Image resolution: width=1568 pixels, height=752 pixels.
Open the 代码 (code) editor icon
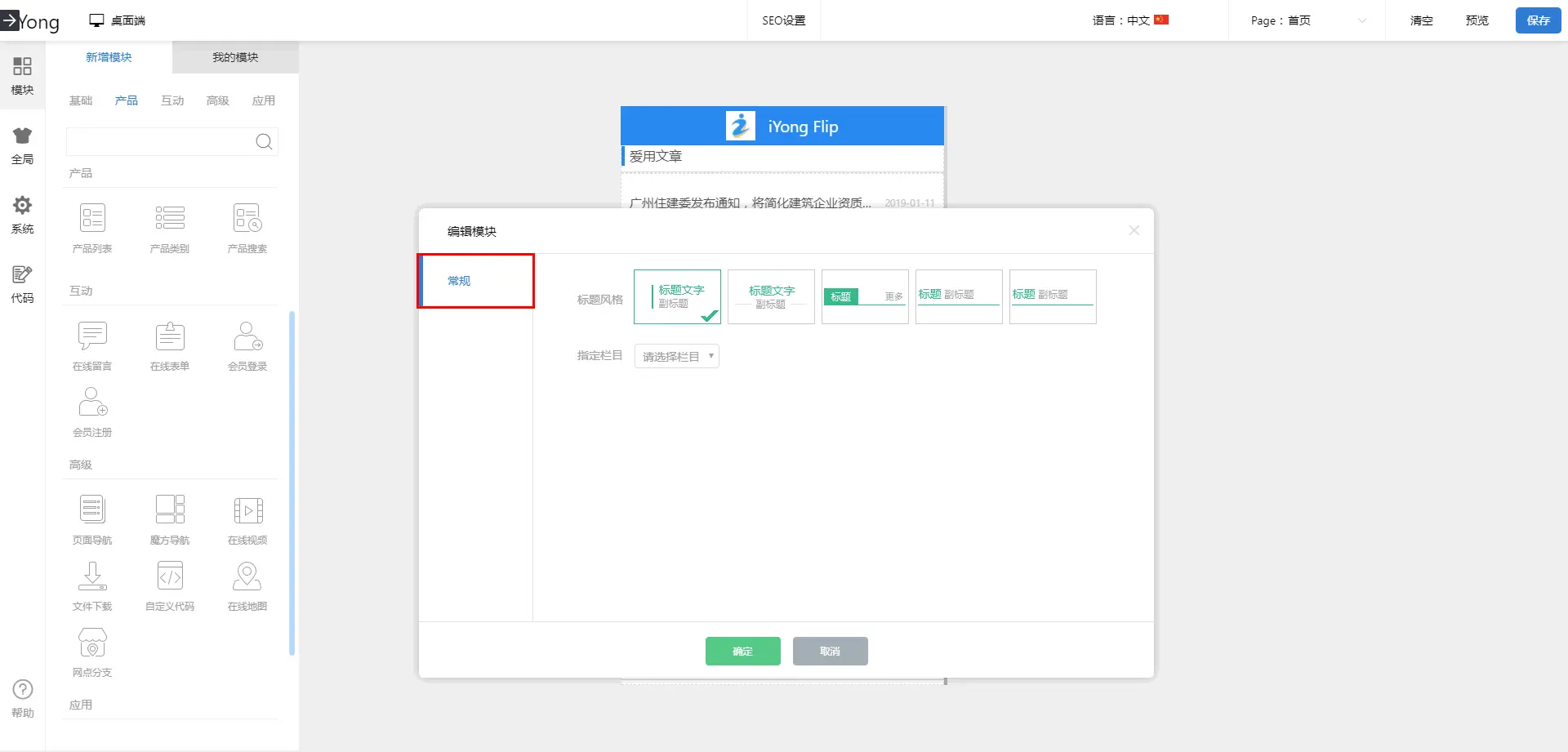pyautogui.click(x=22, y=283)
